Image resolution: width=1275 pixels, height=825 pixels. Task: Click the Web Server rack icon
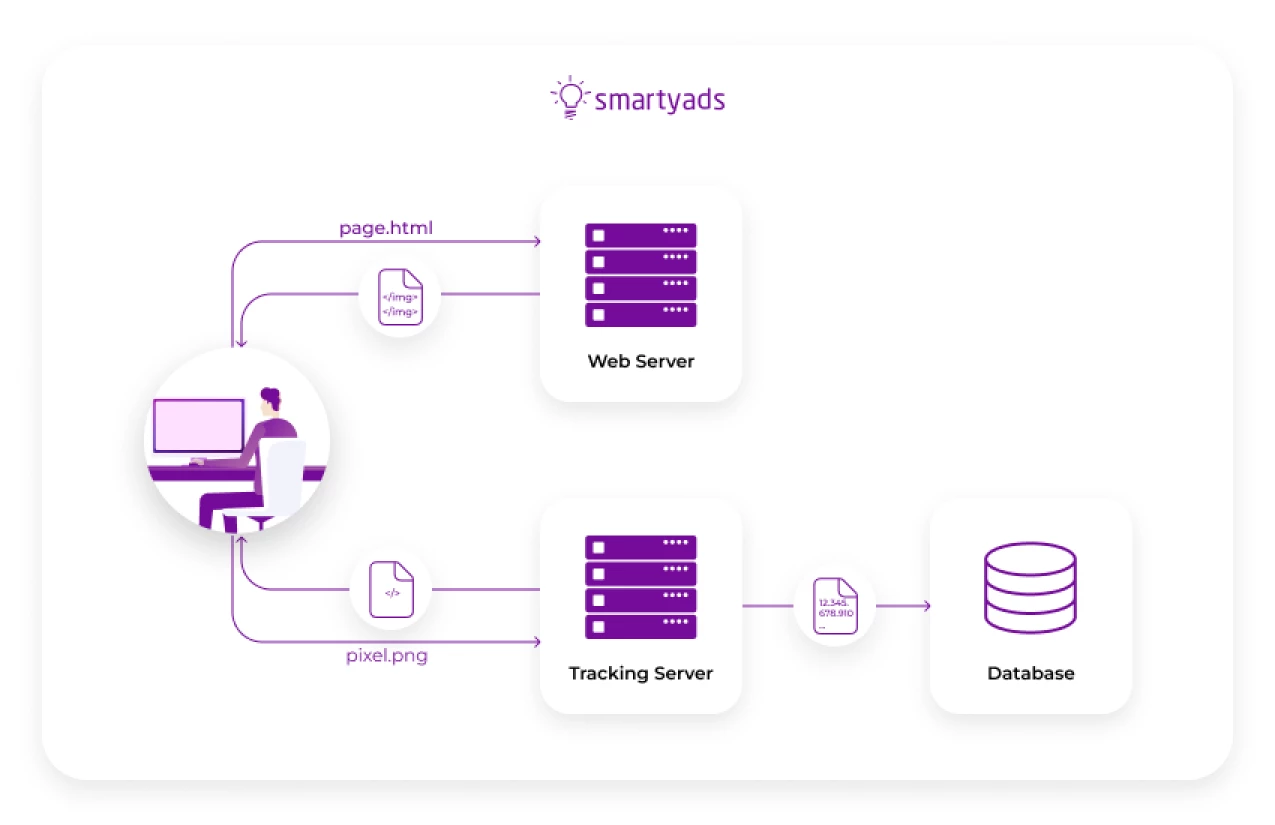tap(640, 275)
